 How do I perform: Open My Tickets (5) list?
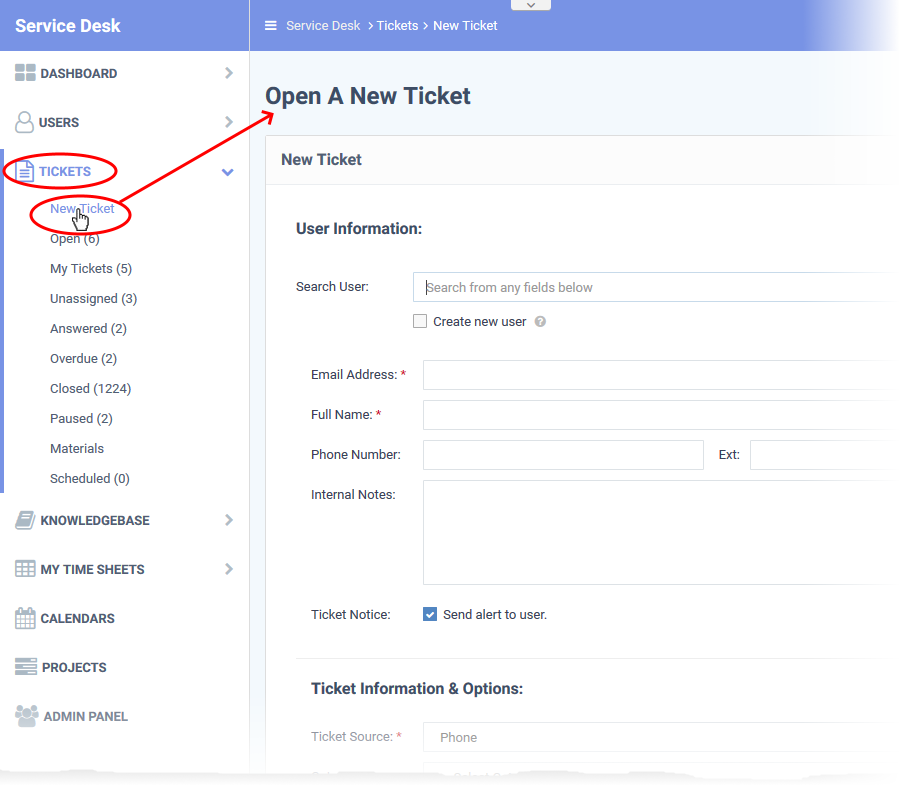(91, 269)
